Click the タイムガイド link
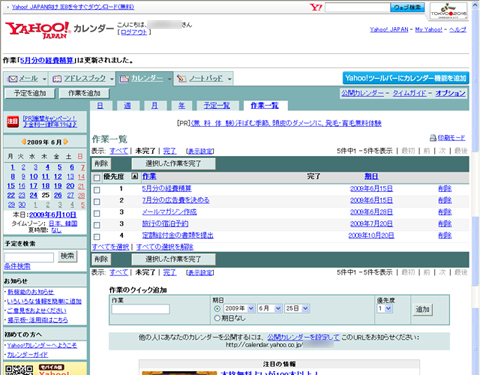The image size is (480, 375). pyautogui.click(x=409, y=93)
